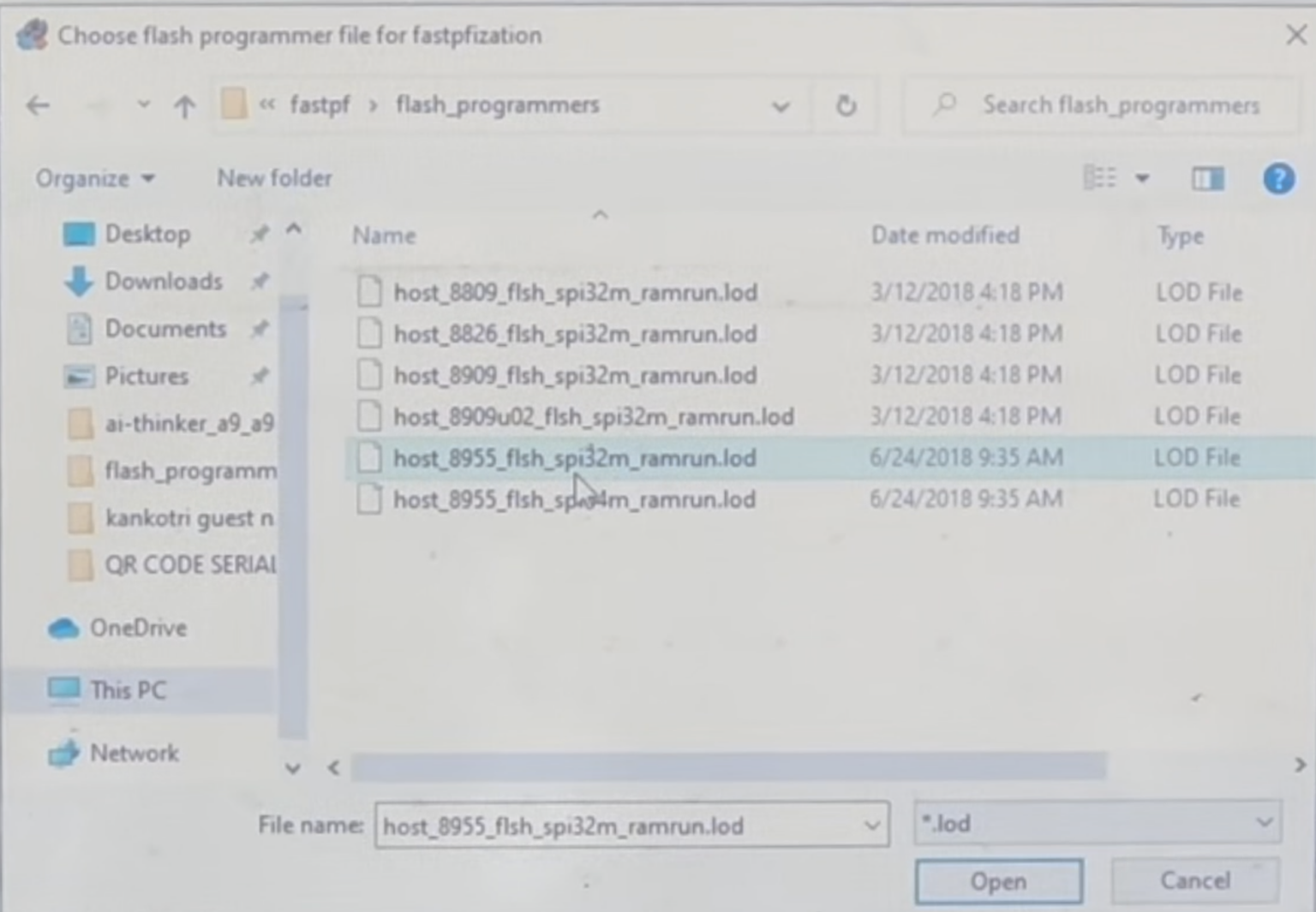Screen dimensions: 1316x912
Task: Open the address bar dropdown arrow
Action: tap(780, 105)
